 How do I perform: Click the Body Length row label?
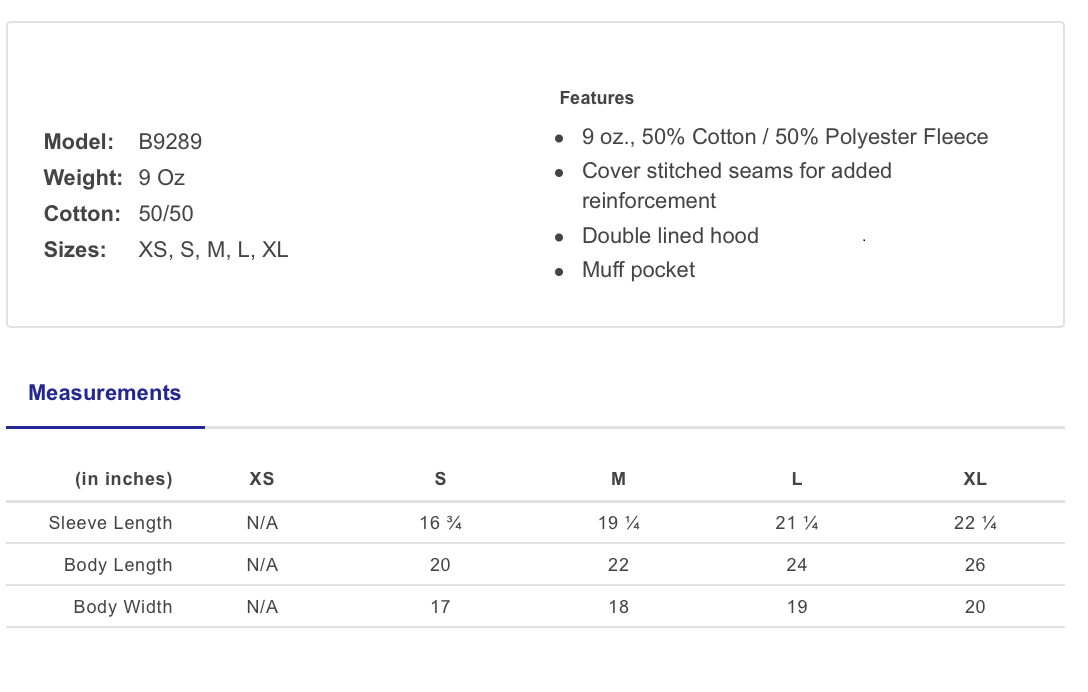click(118, 565)
